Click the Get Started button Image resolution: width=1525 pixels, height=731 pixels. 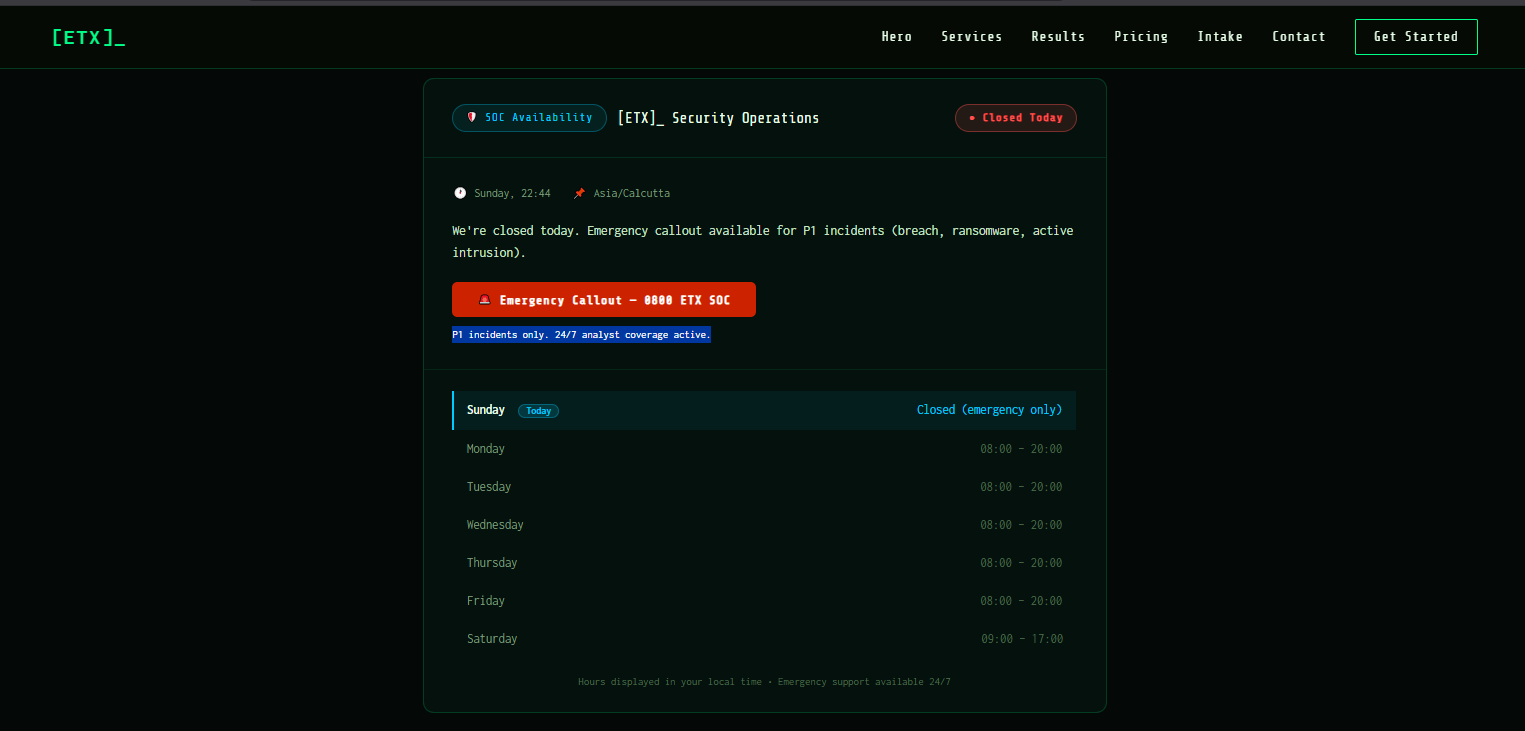(x=1416, y=37)
